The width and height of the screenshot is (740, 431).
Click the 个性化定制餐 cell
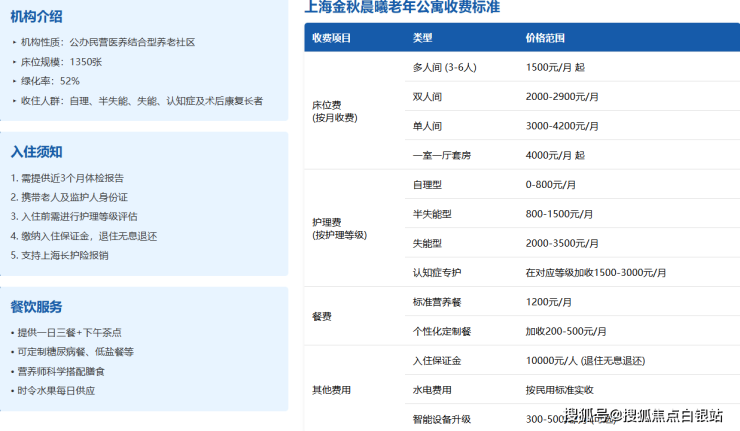[442, 331]
